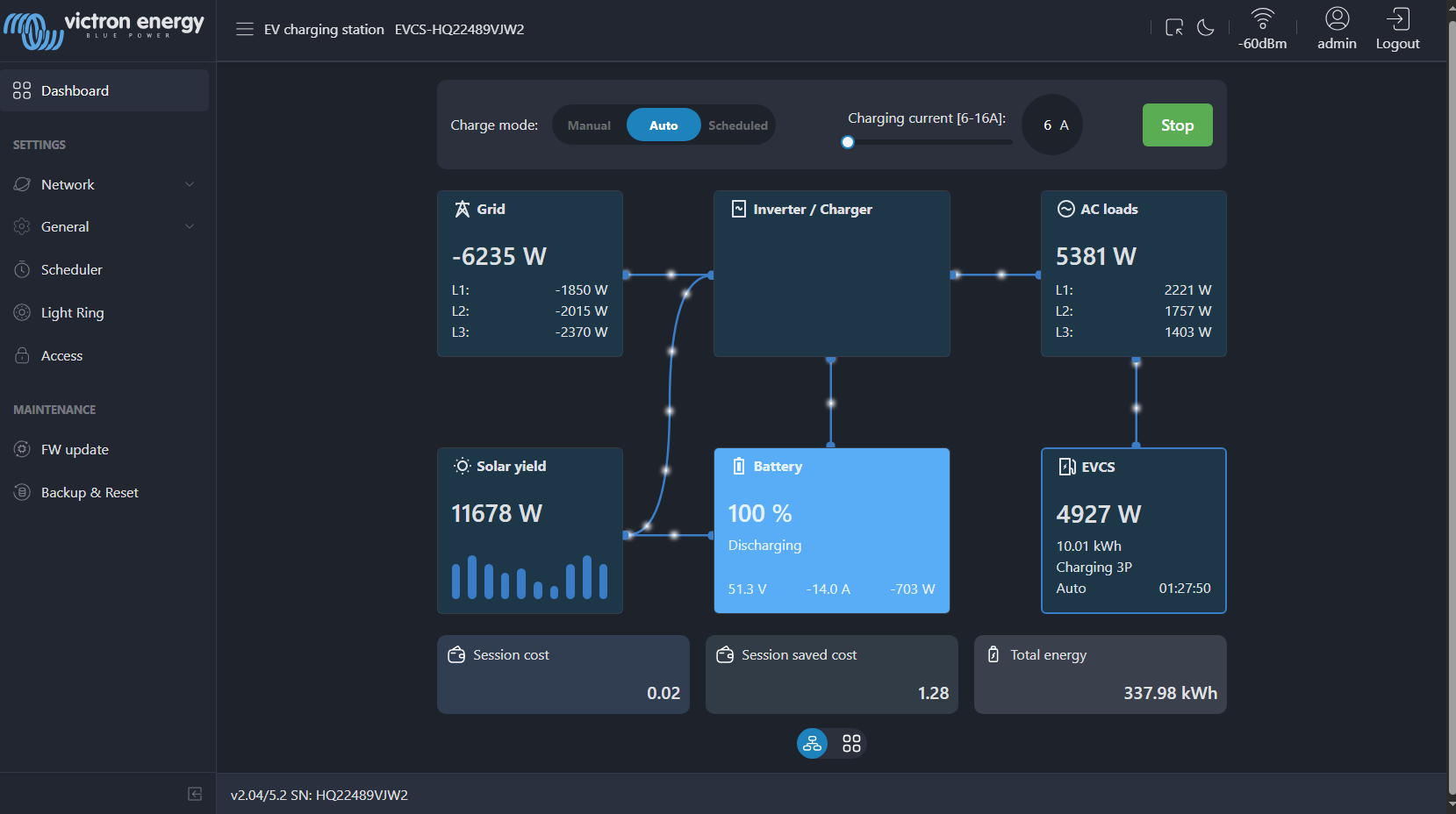This screenshot has width=1456, height=814.
Task: Click the EVCS charging station icon
Action: click(1067, 467)
